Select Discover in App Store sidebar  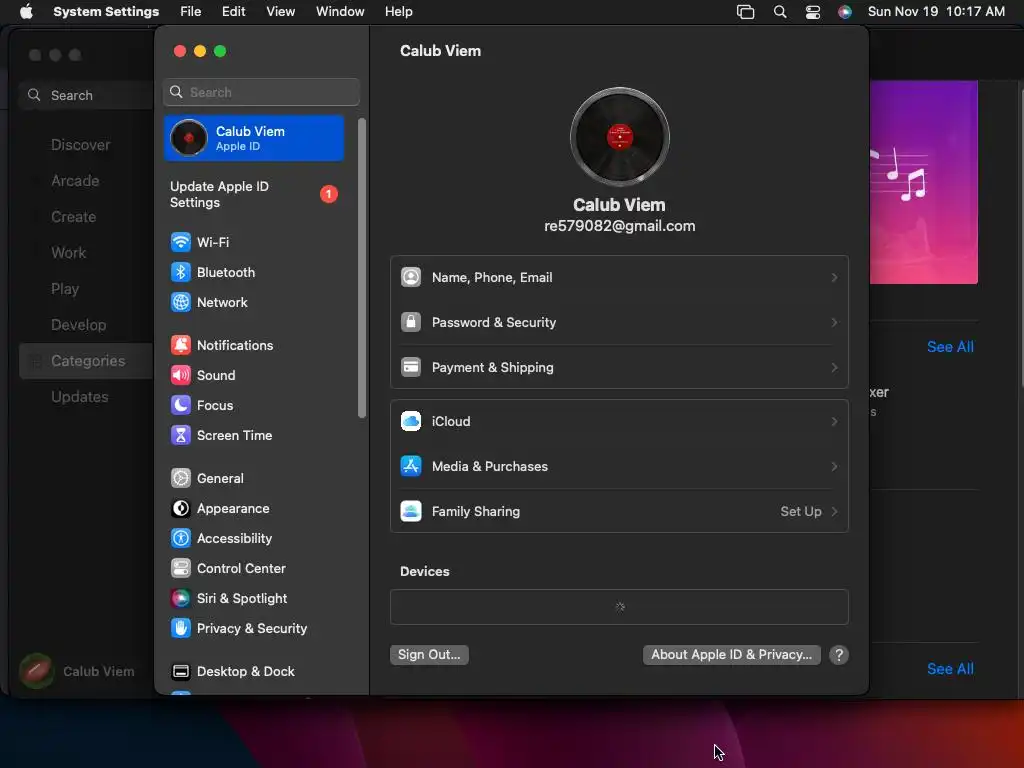[80, 145]
